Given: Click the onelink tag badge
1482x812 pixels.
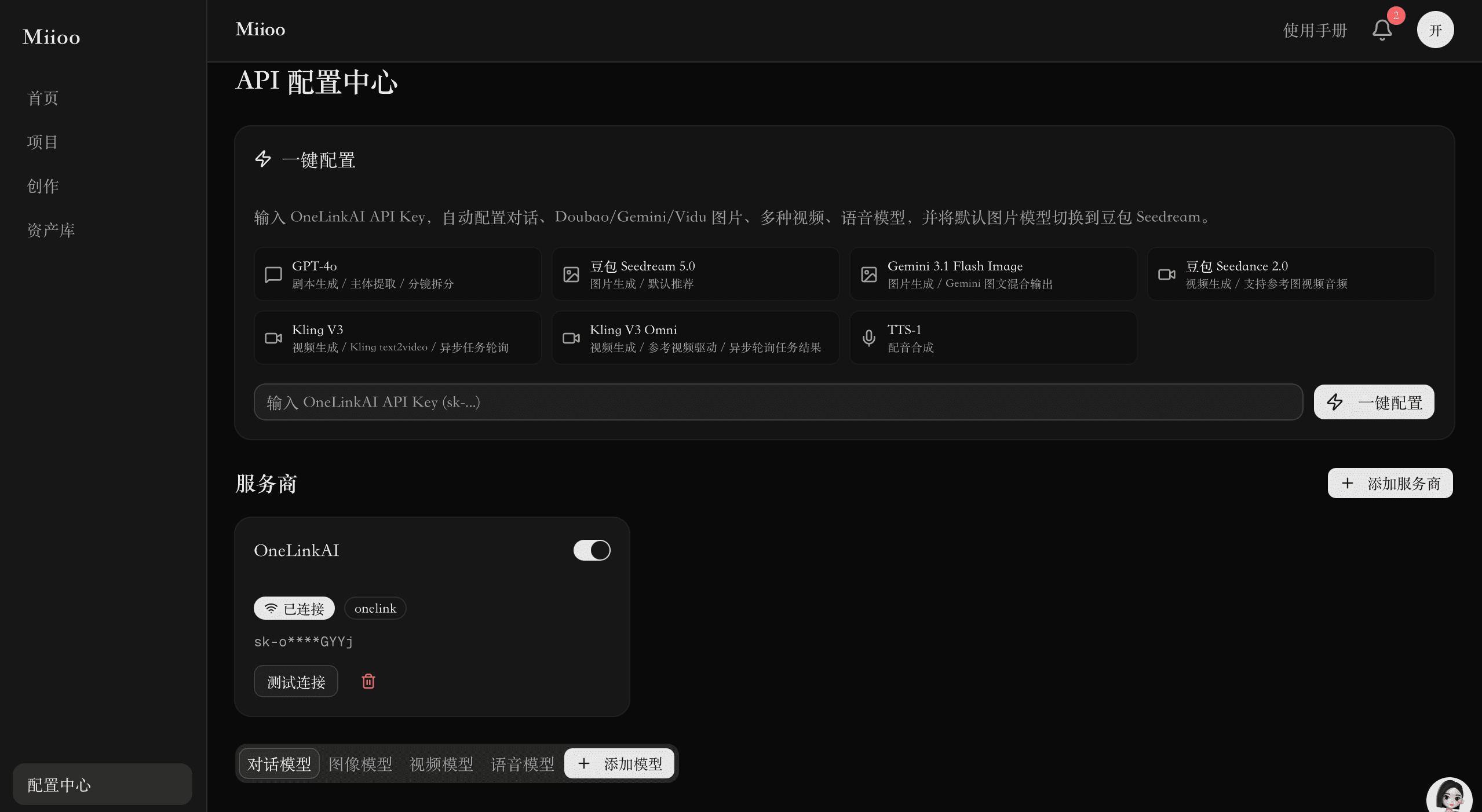Looking at the screenshot, I should pos(375,608).
